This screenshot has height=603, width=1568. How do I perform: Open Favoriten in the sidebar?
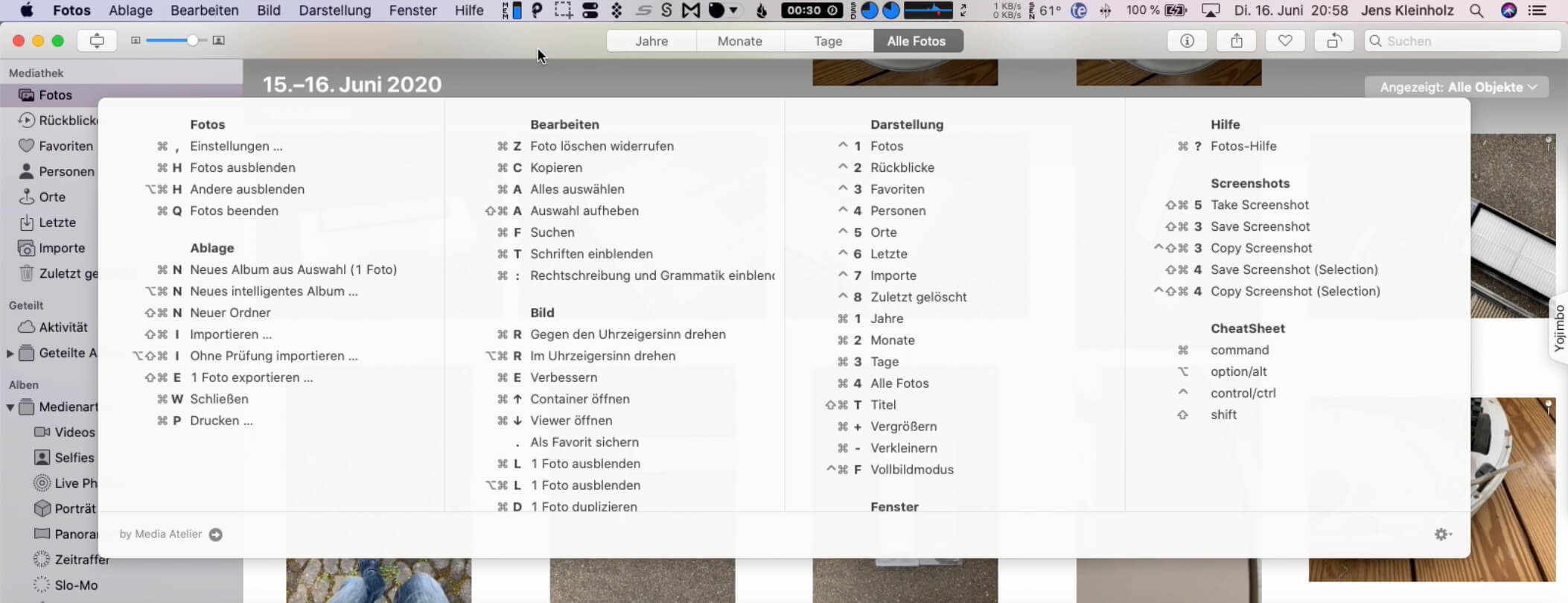tap(56, 146)
